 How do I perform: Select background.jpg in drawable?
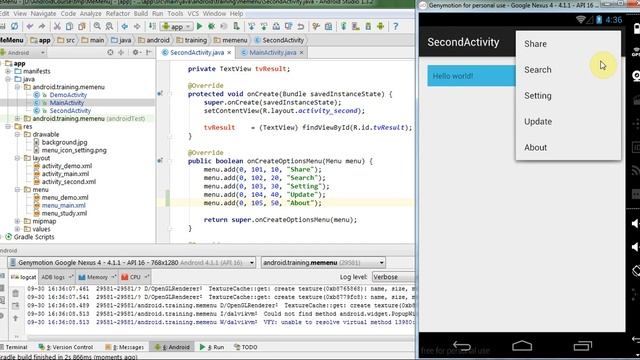click(64, 142)
